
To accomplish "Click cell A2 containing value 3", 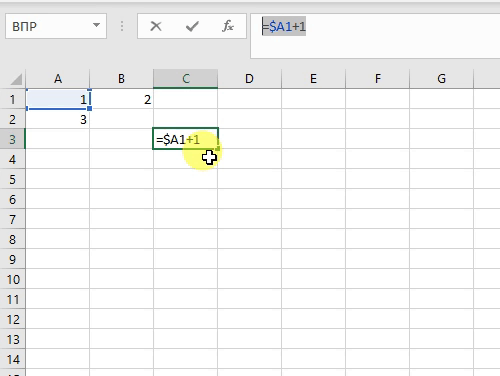I will 58,119.
